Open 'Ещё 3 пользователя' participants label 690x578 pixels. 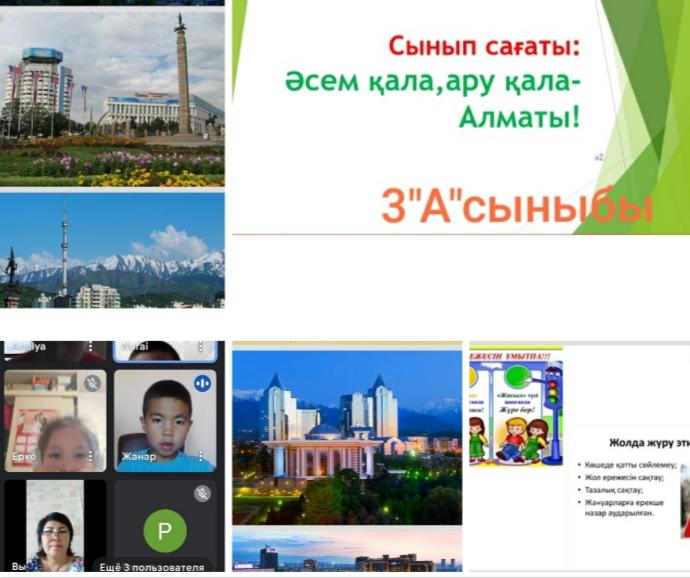pyautogui.click(x=152, y=567)
